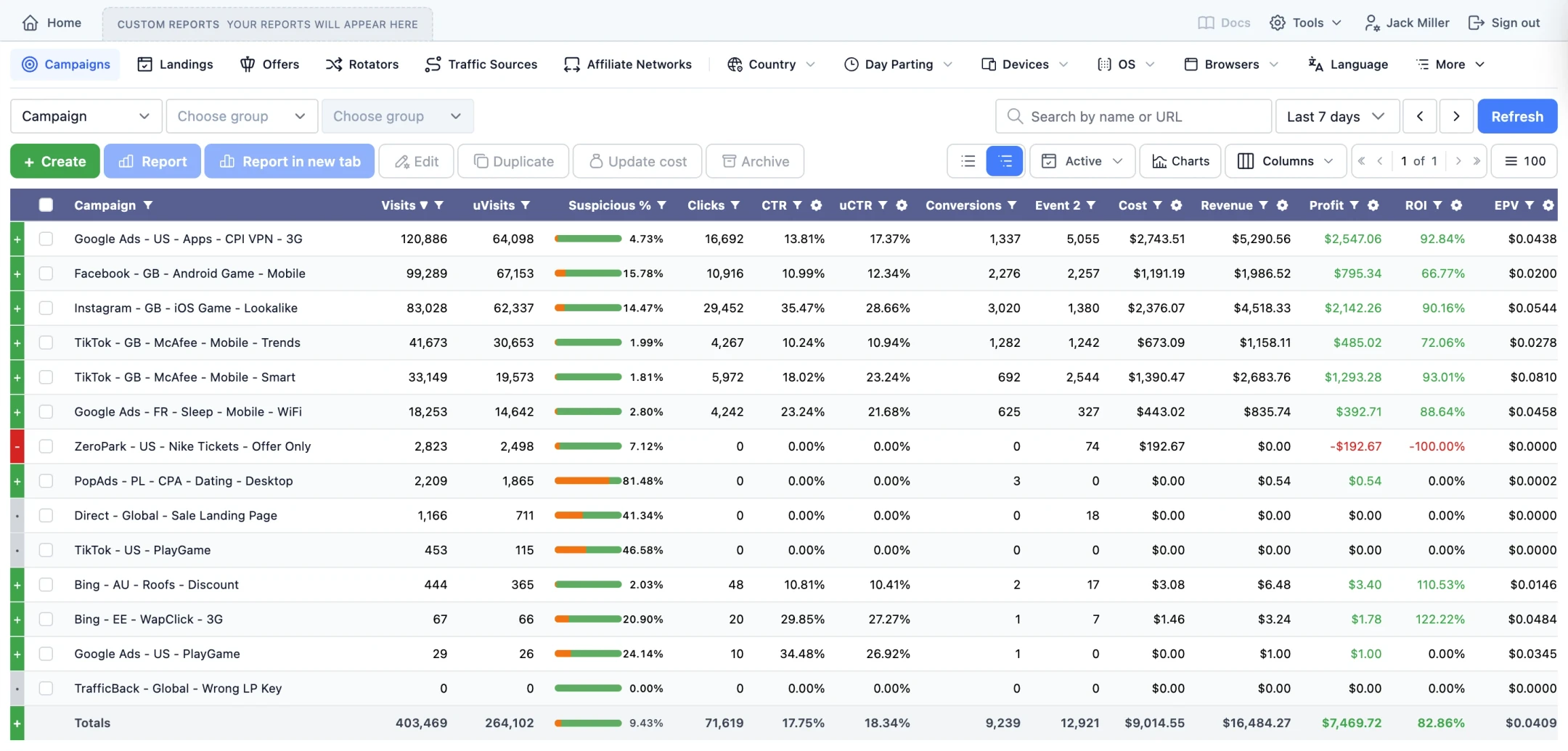This screenshot has height=751, width=1568.
Task: Click red minus marker on ZeroPark row
Action: click(17, 446)
